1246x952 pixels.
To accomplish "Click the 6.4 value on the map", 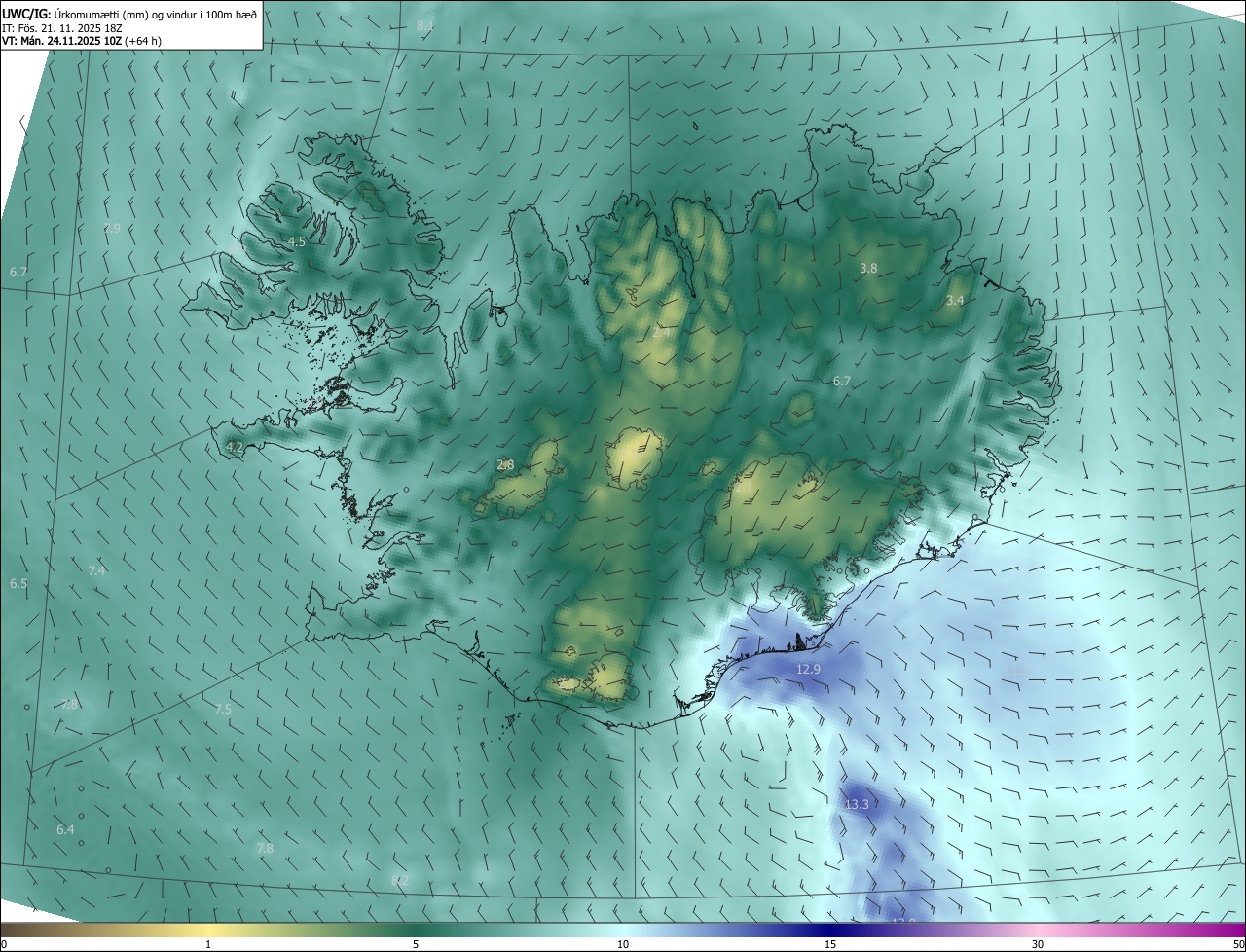I will tap(65, 830).
